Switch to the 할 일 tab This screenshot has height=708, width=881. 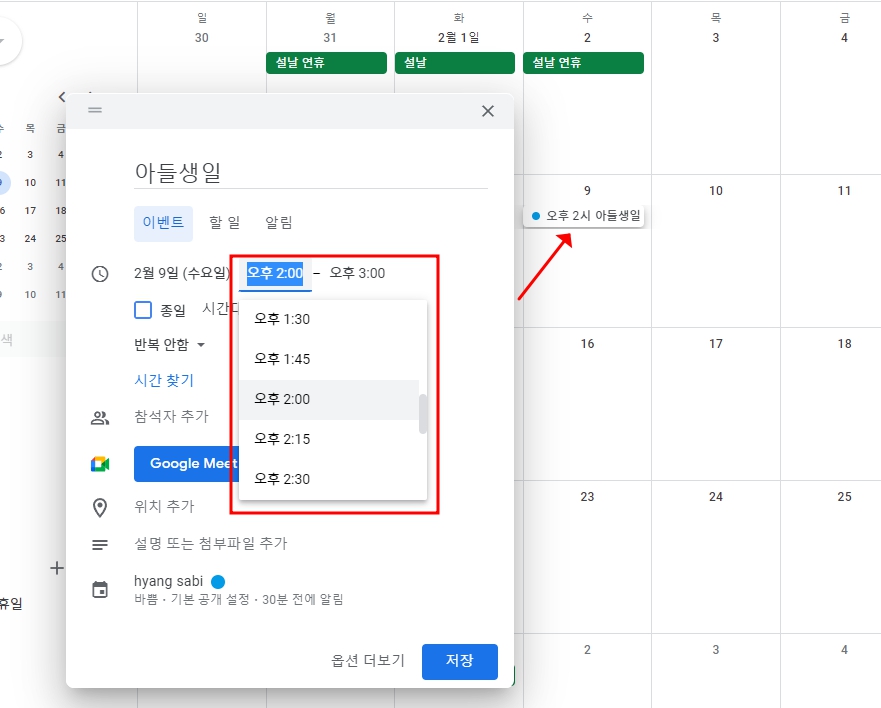224,222
